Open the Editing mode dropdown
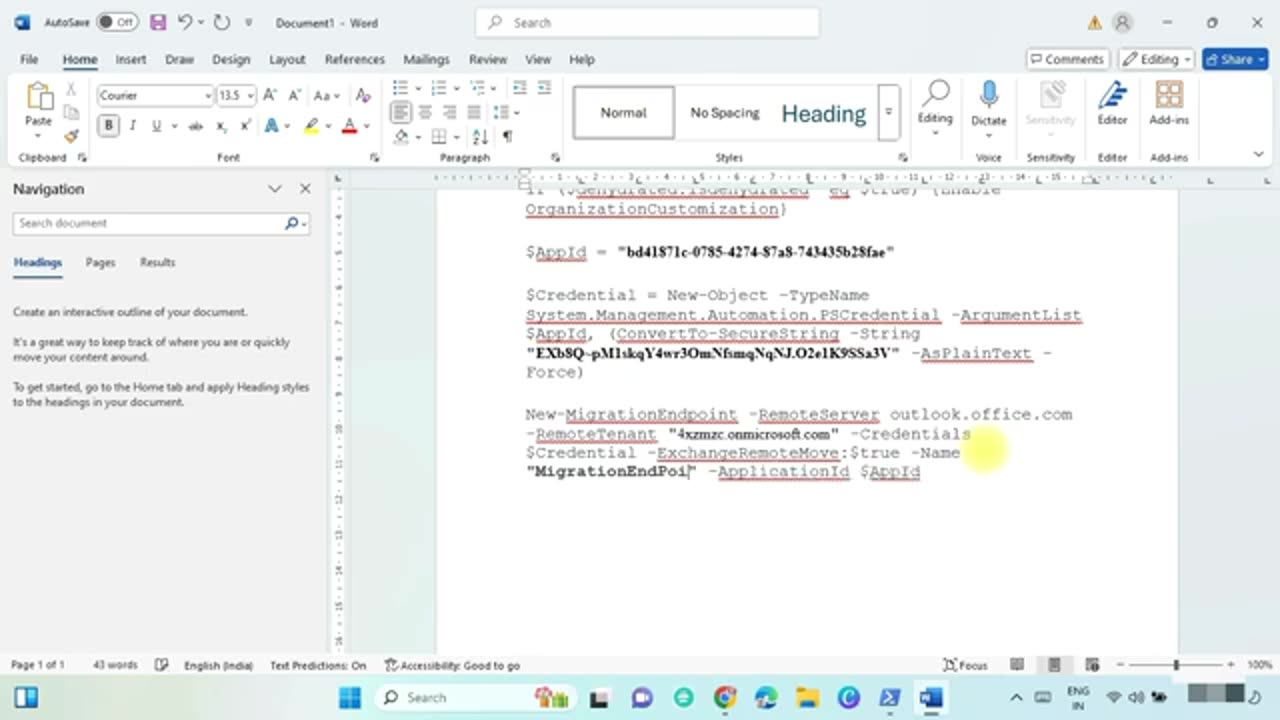 1157,59
